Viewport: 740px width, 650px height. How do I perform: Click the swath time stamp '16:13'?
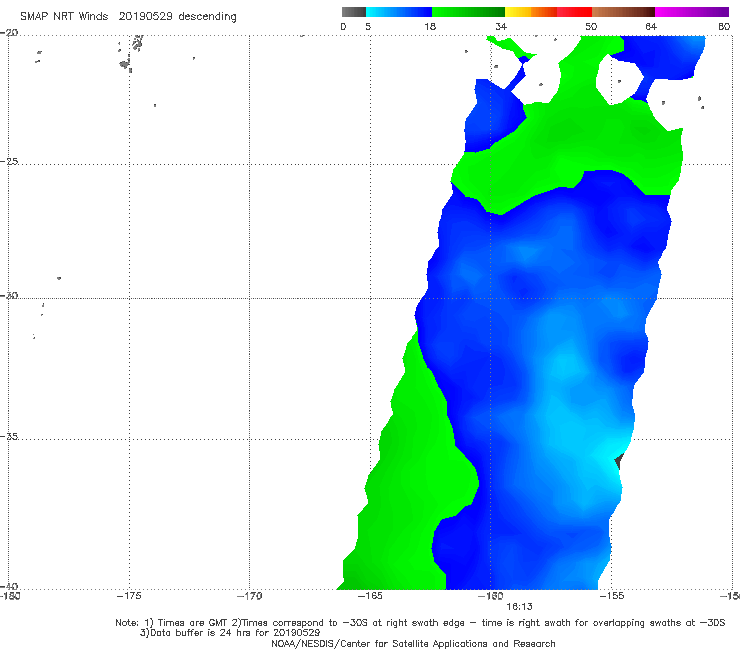tap(520, 607)
